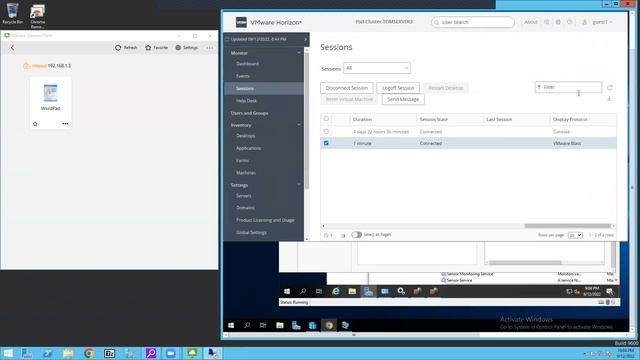Open the guest1 user dropdown
This screenshot has width=640, height=360.
602,22
